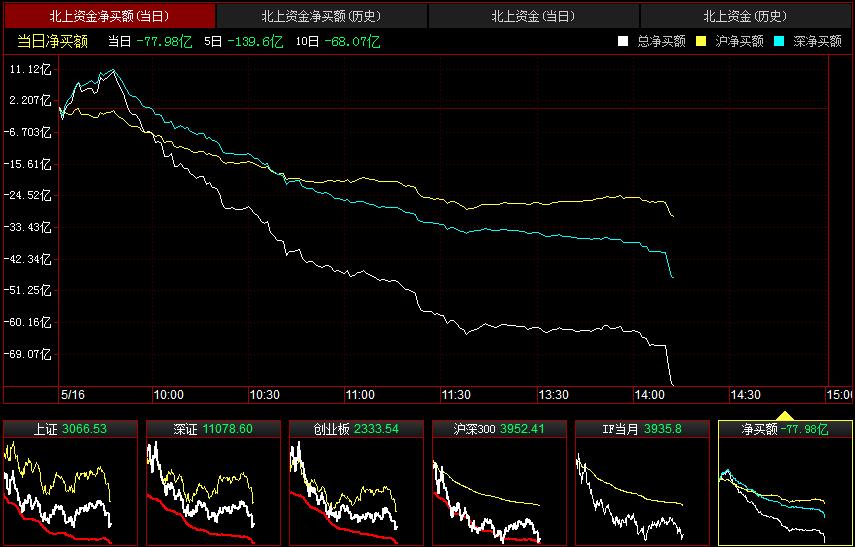
Task: Open the 北上资金(当日) tab
Action: (x=533, y=16)
